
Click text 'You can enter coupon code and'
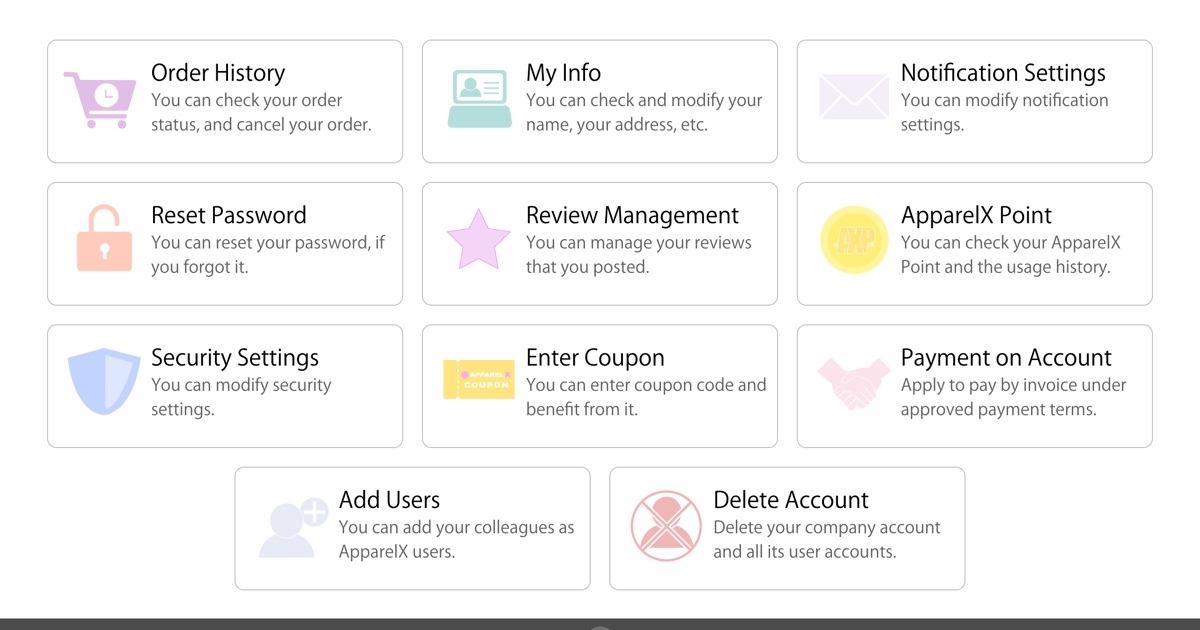(646, 385)
